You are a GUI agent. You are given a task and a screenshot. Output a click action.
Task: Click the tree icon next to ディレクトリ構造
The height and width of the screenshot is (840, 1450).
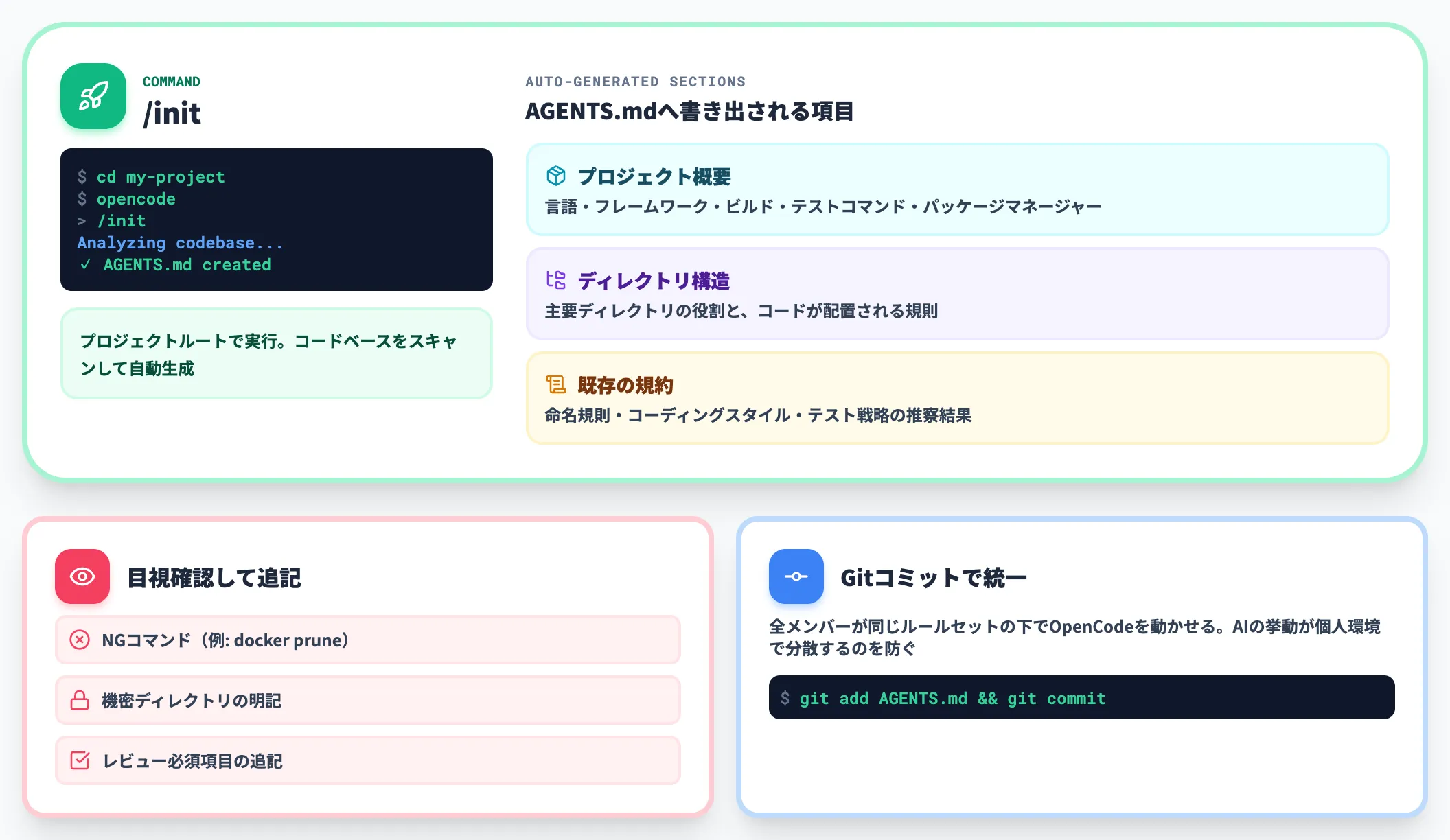[x=555, y=280]
